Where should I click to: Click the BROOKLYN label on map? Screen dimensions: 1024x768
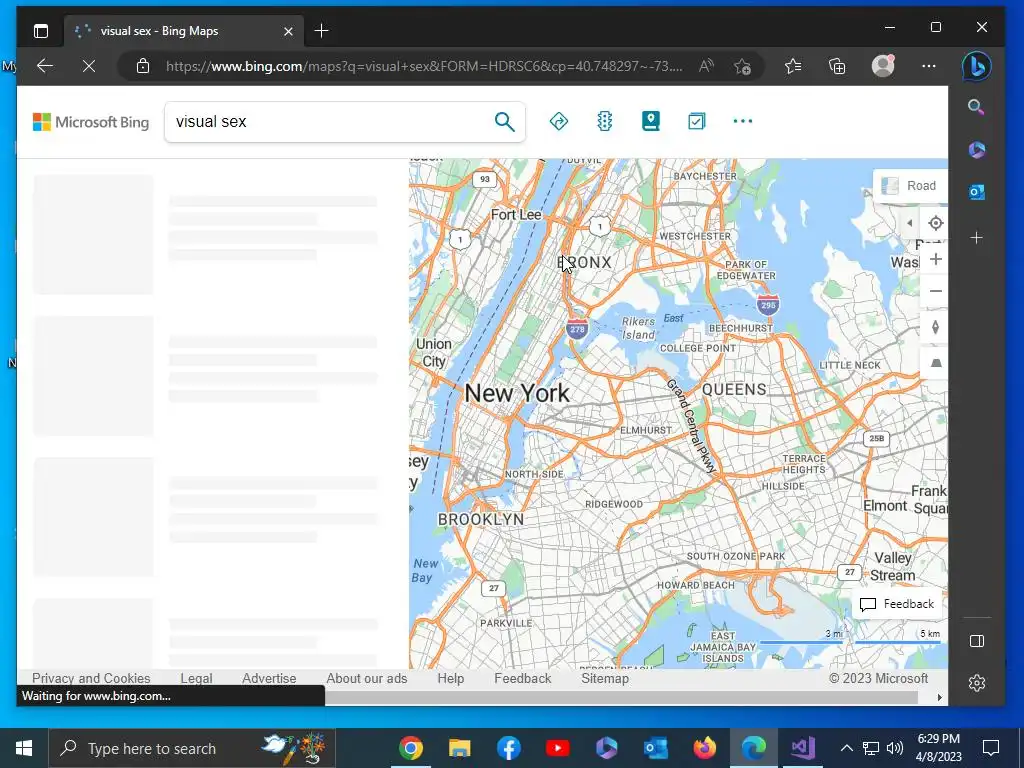point(481,519)
